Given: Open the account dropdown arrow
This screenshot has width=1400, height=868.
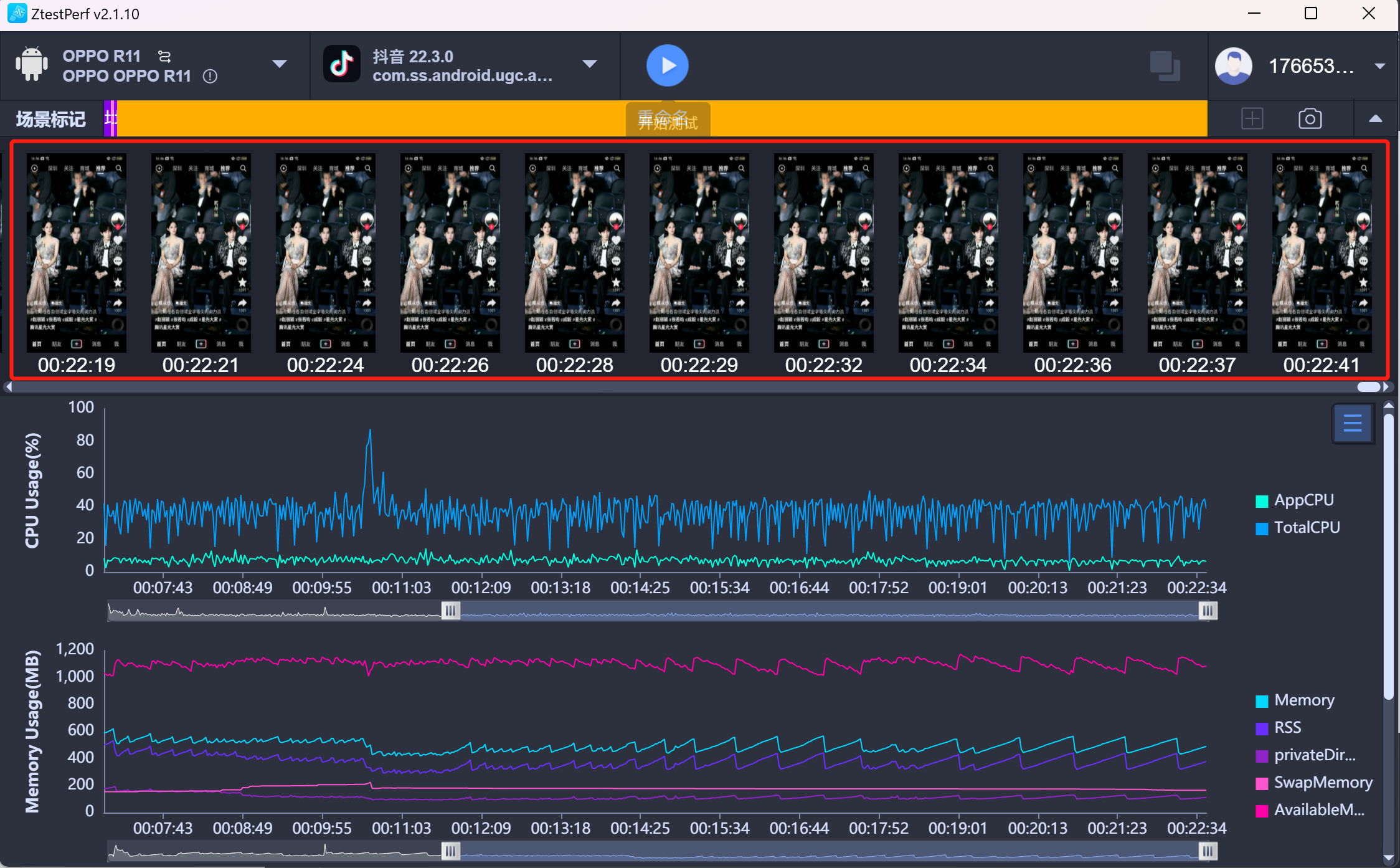Looking at the screenshot, I should (1380, 66).
